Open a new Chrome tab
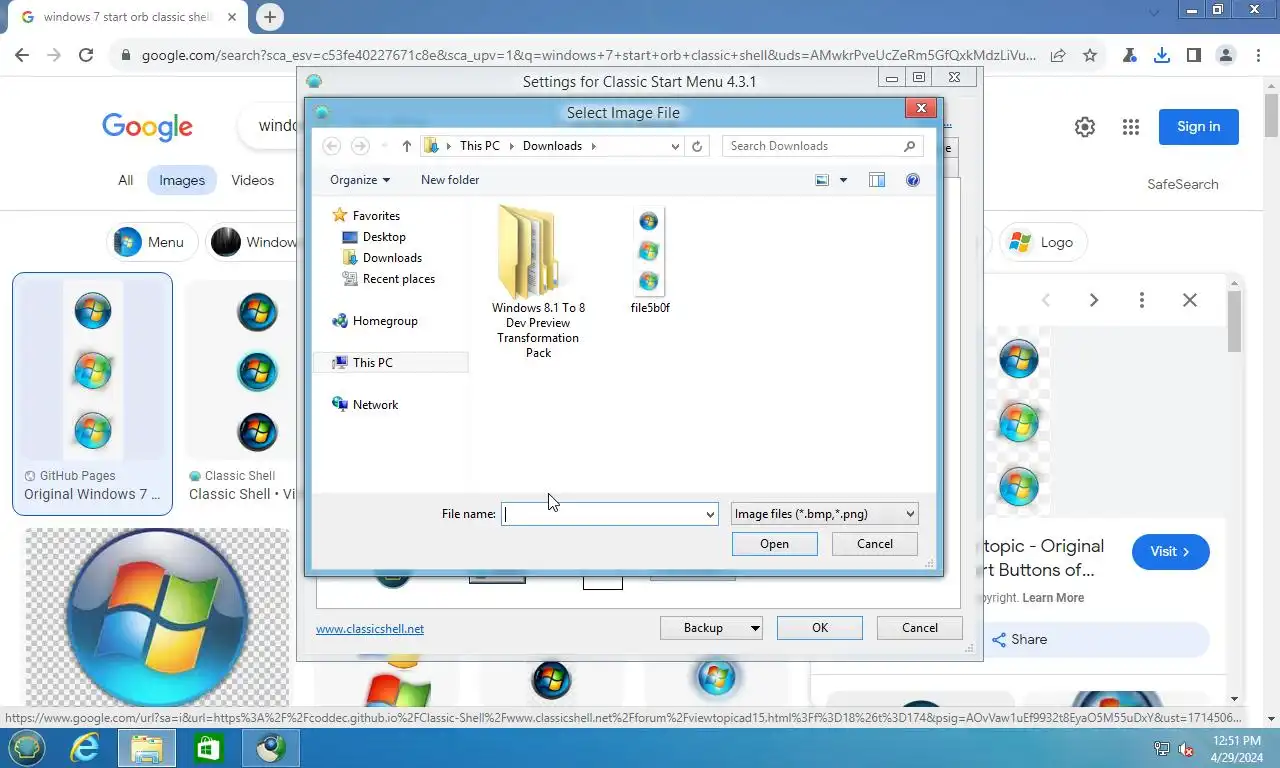1280x768 pixels. (270, 17)
